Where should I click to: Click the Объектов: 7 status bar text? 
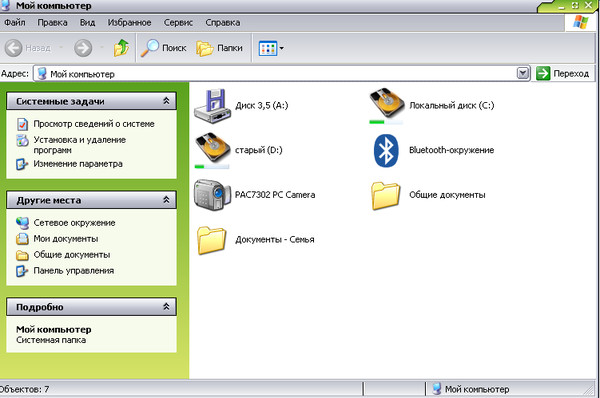pos(24,389)
